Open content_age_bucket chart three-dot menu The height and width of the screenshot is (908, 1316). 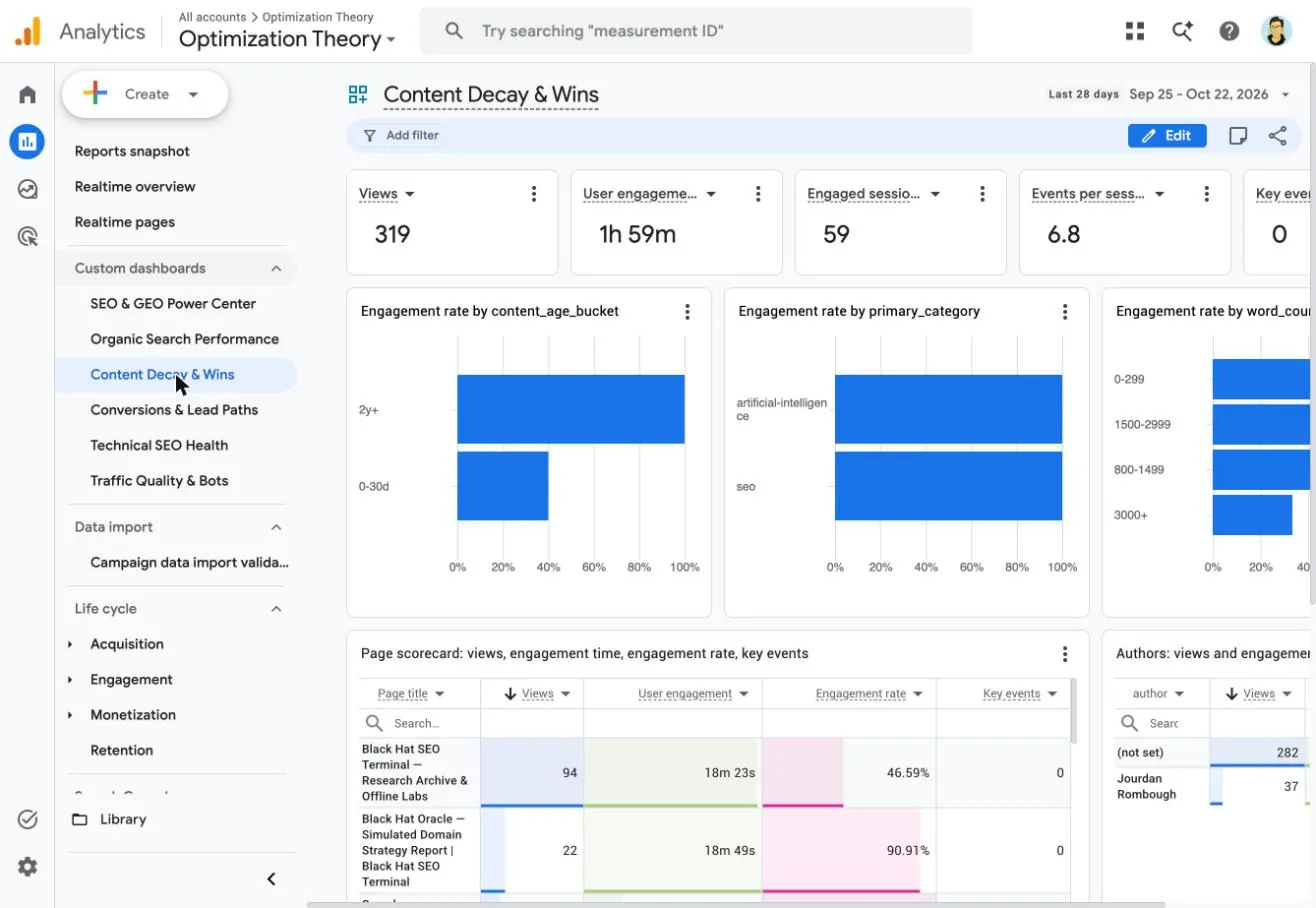[x=687, y=312]
